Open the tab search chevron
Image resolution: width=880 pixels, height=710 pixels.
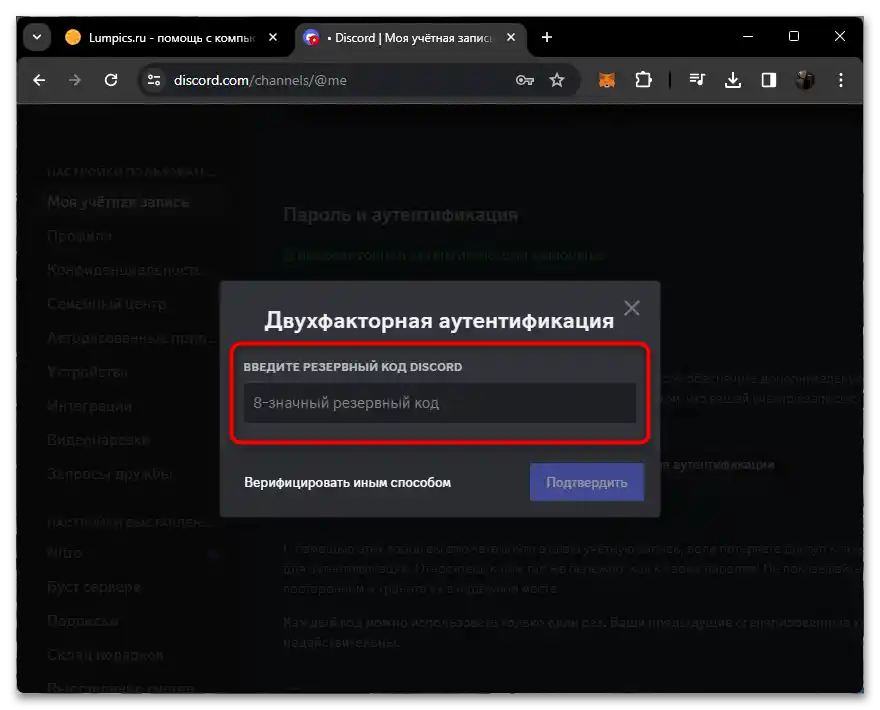coord(36,37)
